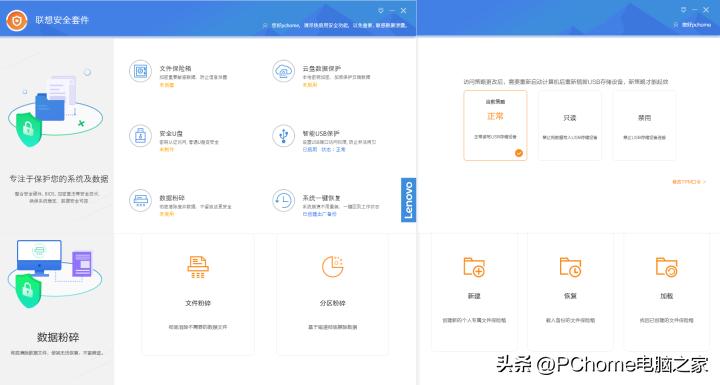720x385 pixels.
Task: Select the 文件粉碎 orange shredder icon
Action: (x=198, y=266)
